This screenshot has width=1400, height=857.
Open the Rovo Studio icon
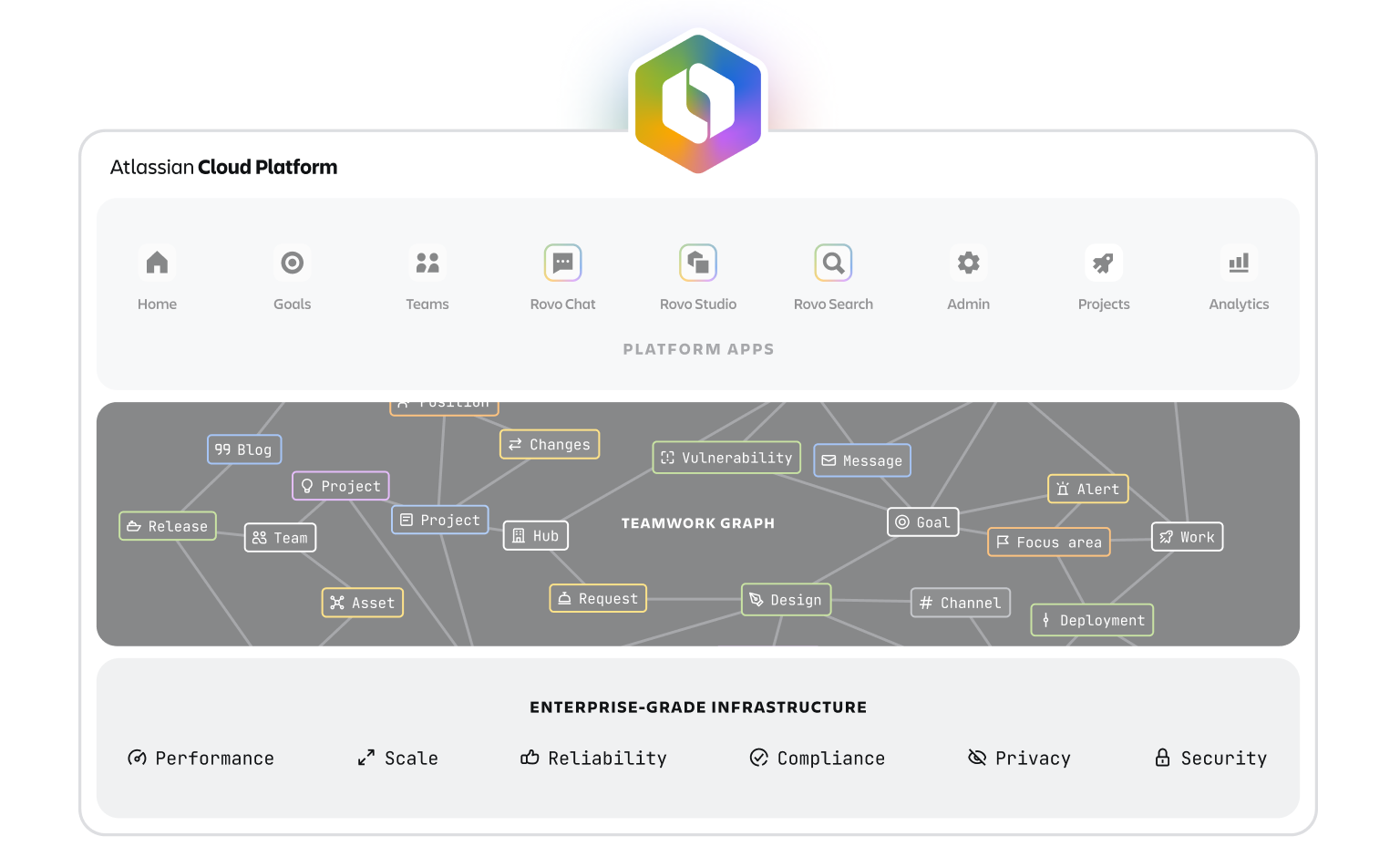[698, 263]
